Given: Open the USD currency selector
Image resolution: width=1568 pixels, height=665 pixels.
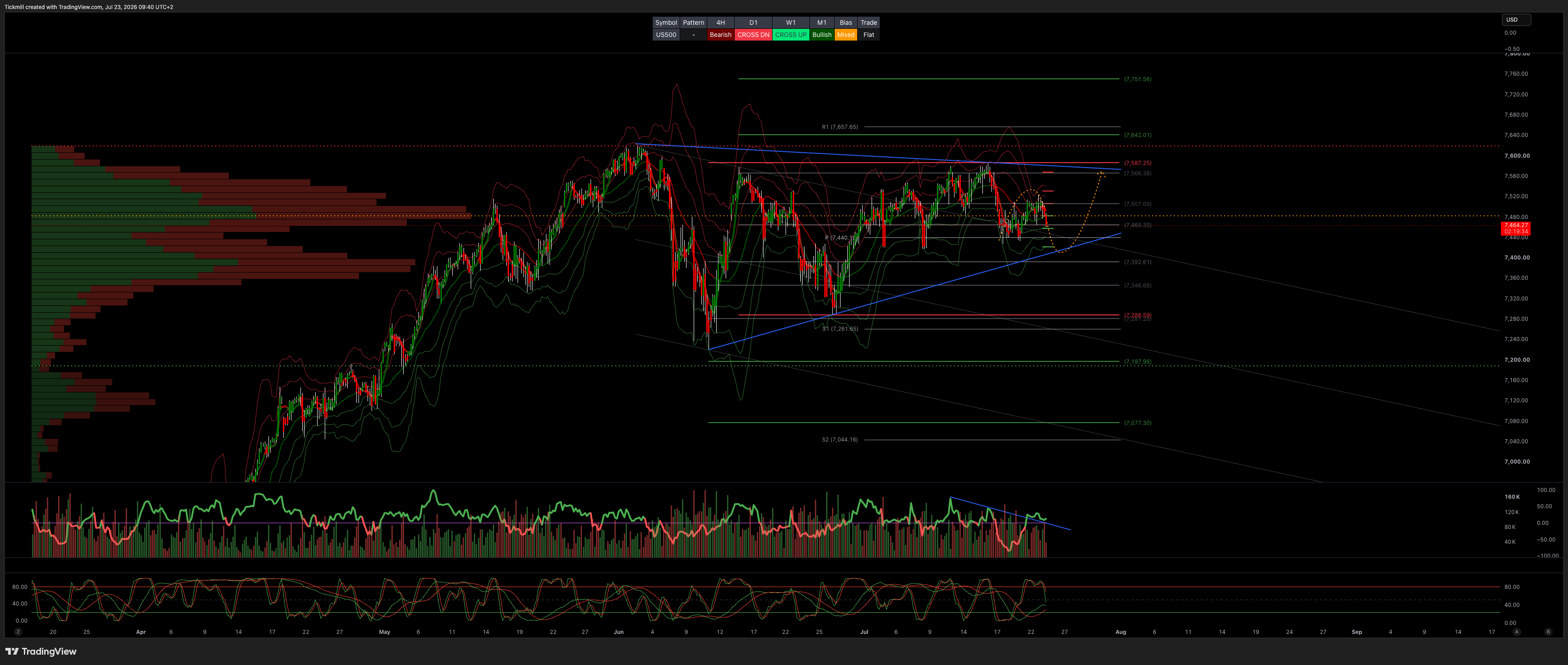Looking at the screenshot, I should [1516, 19].
